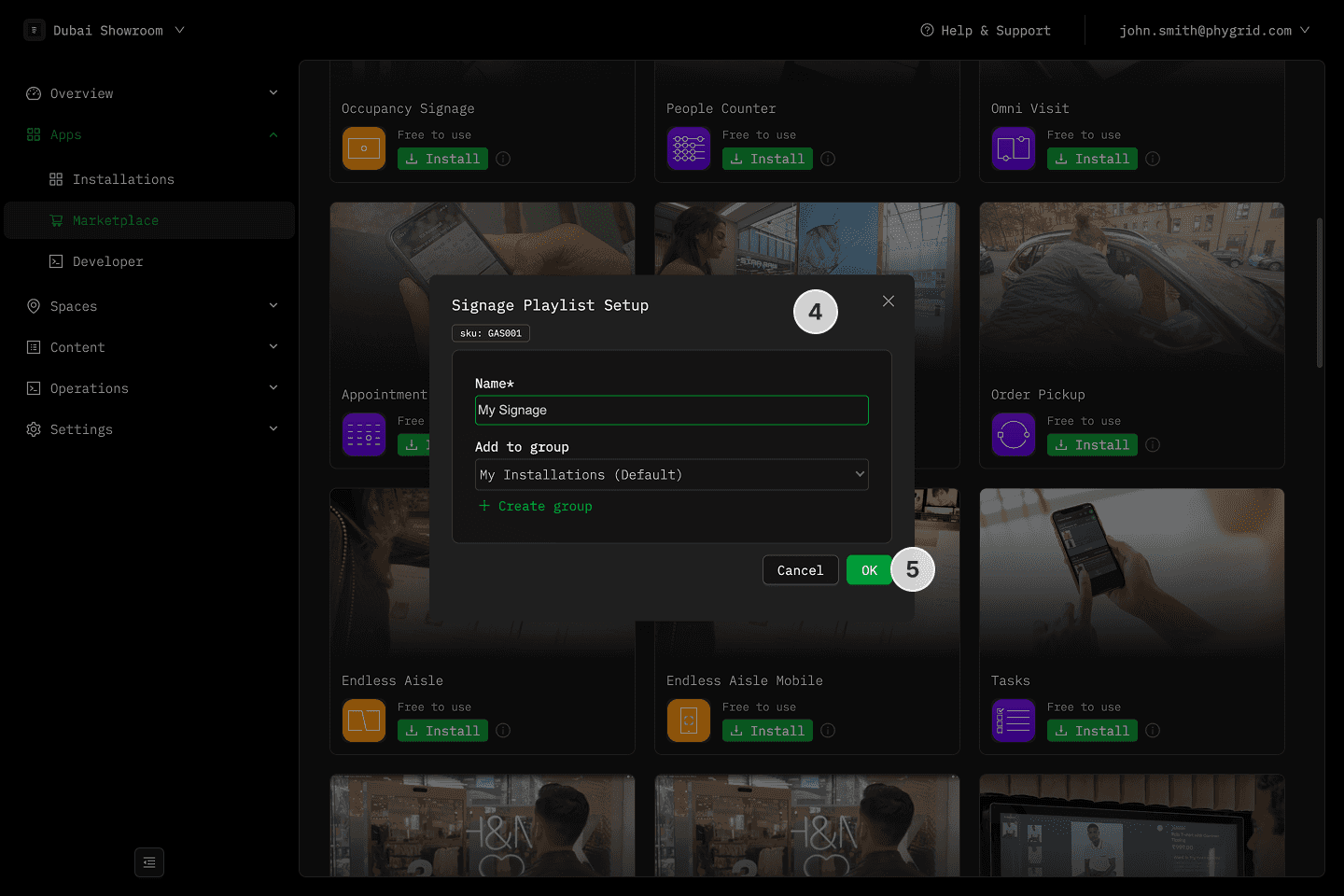The width and height of the screenshot is (1344, 896).
Task: Install the Tasks app
Action: click(x=1092, y=731)
